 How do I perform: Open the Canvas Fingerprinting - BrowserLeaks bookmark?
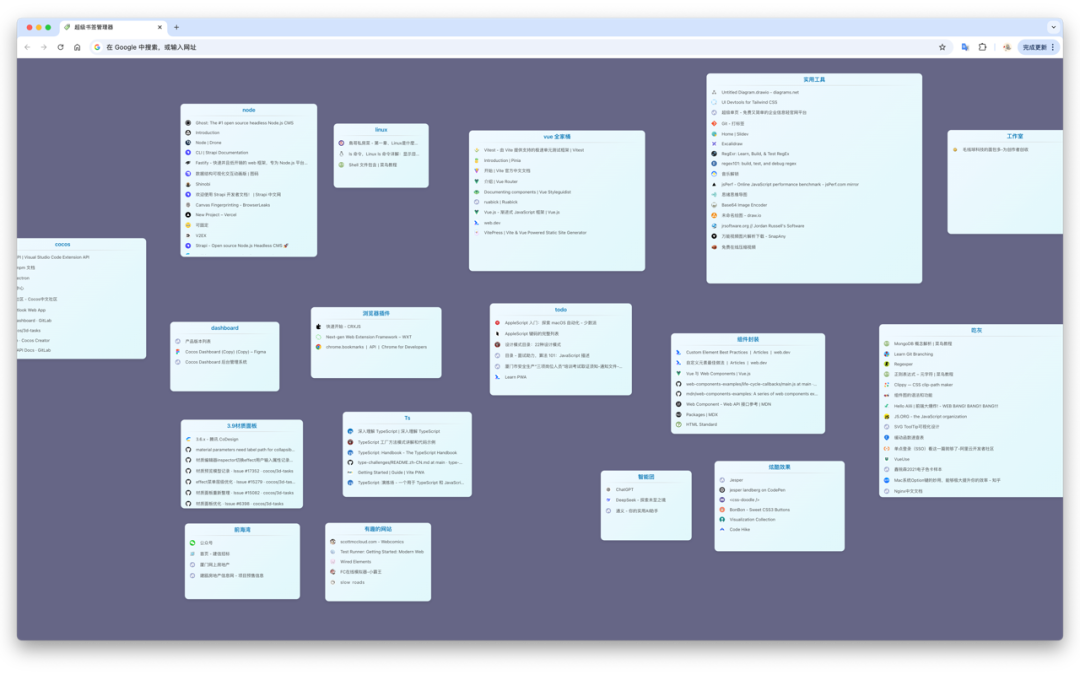click(233, 205)
